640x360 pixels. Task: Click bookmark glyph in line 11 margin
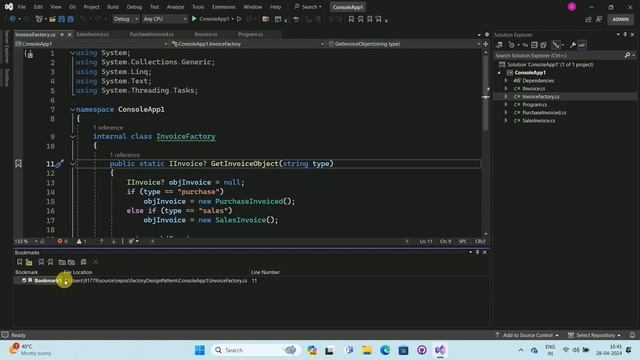coord(18,164)
